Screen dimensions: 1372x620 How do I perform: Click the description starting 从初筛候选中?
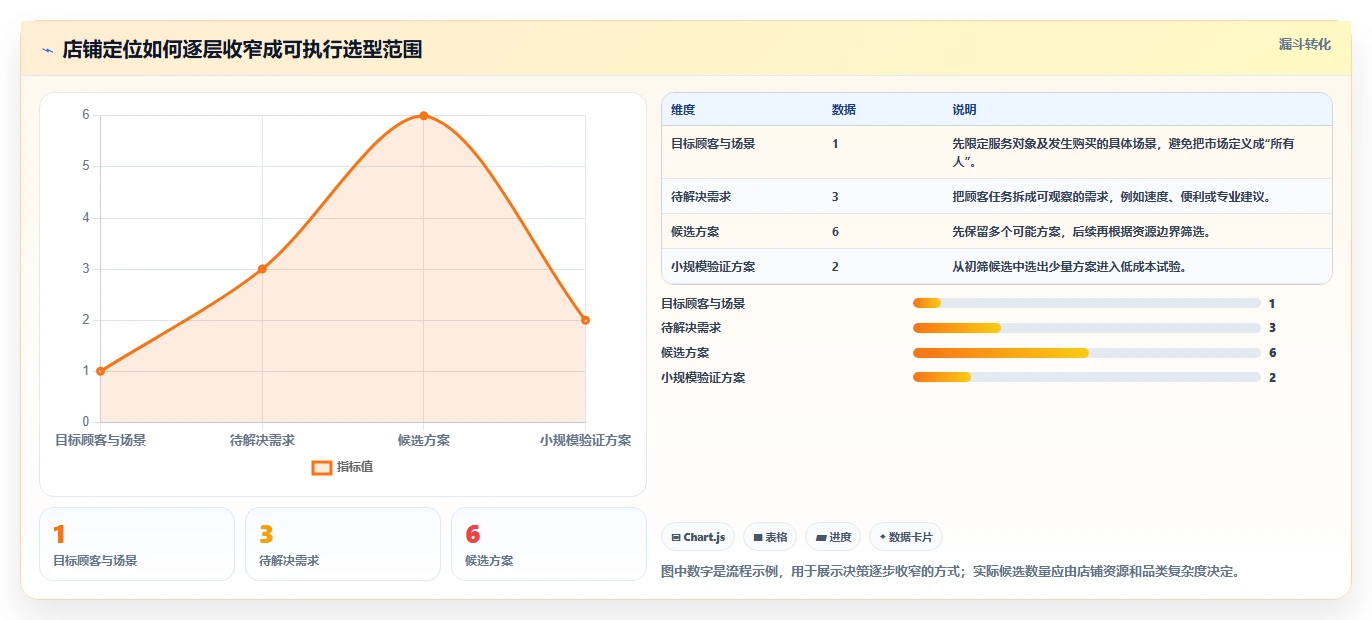click(1069, 267)
